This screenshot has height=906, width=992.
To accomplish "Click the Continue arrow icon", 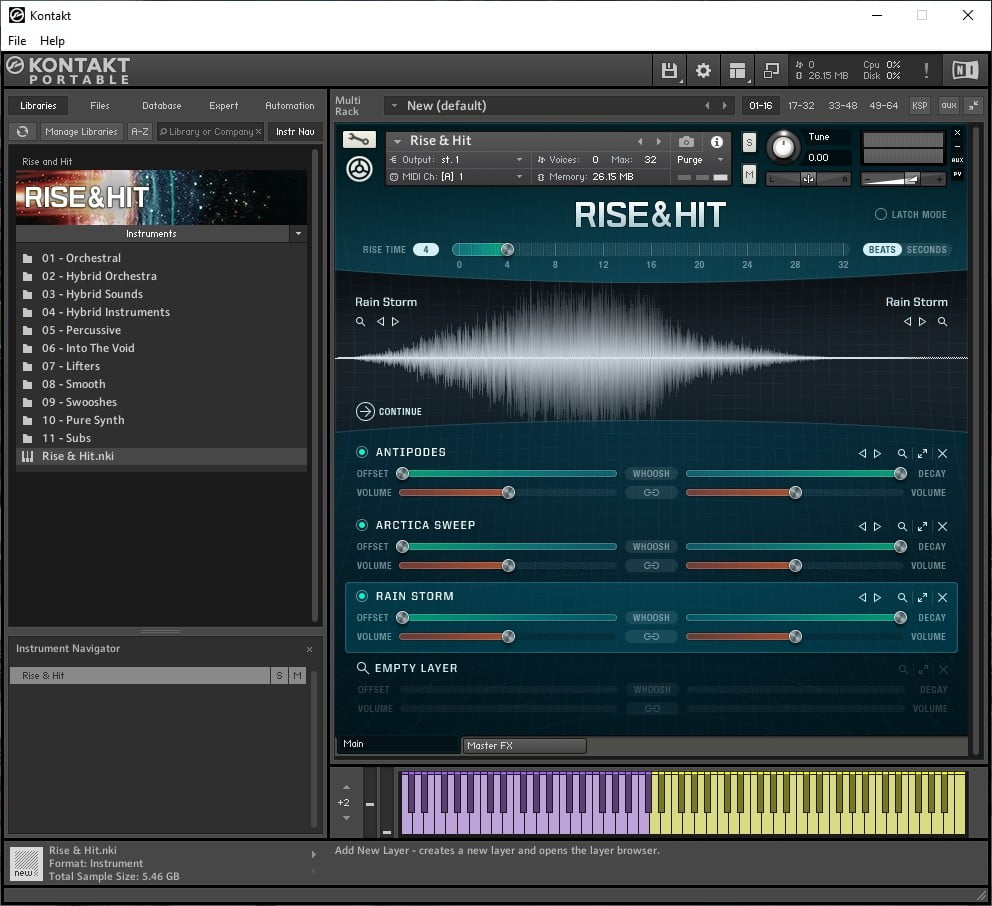I will (x=365, y=411).
